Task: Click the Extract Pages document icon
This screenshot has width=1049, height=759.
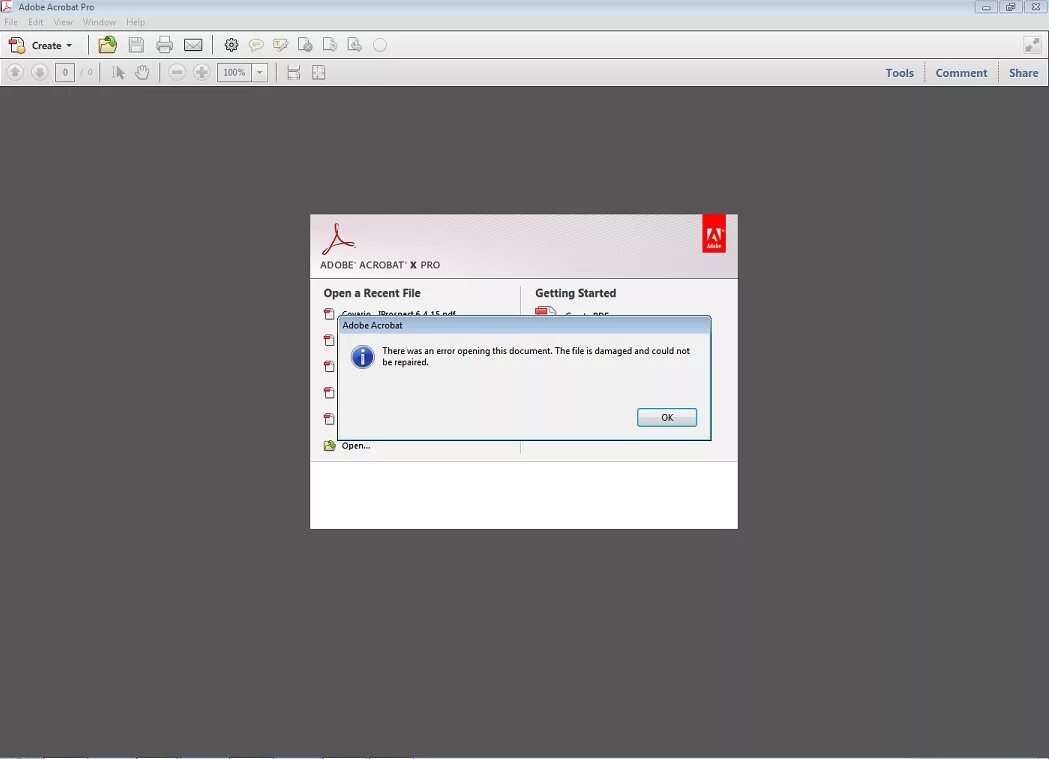Action: [x=355, y=45]
